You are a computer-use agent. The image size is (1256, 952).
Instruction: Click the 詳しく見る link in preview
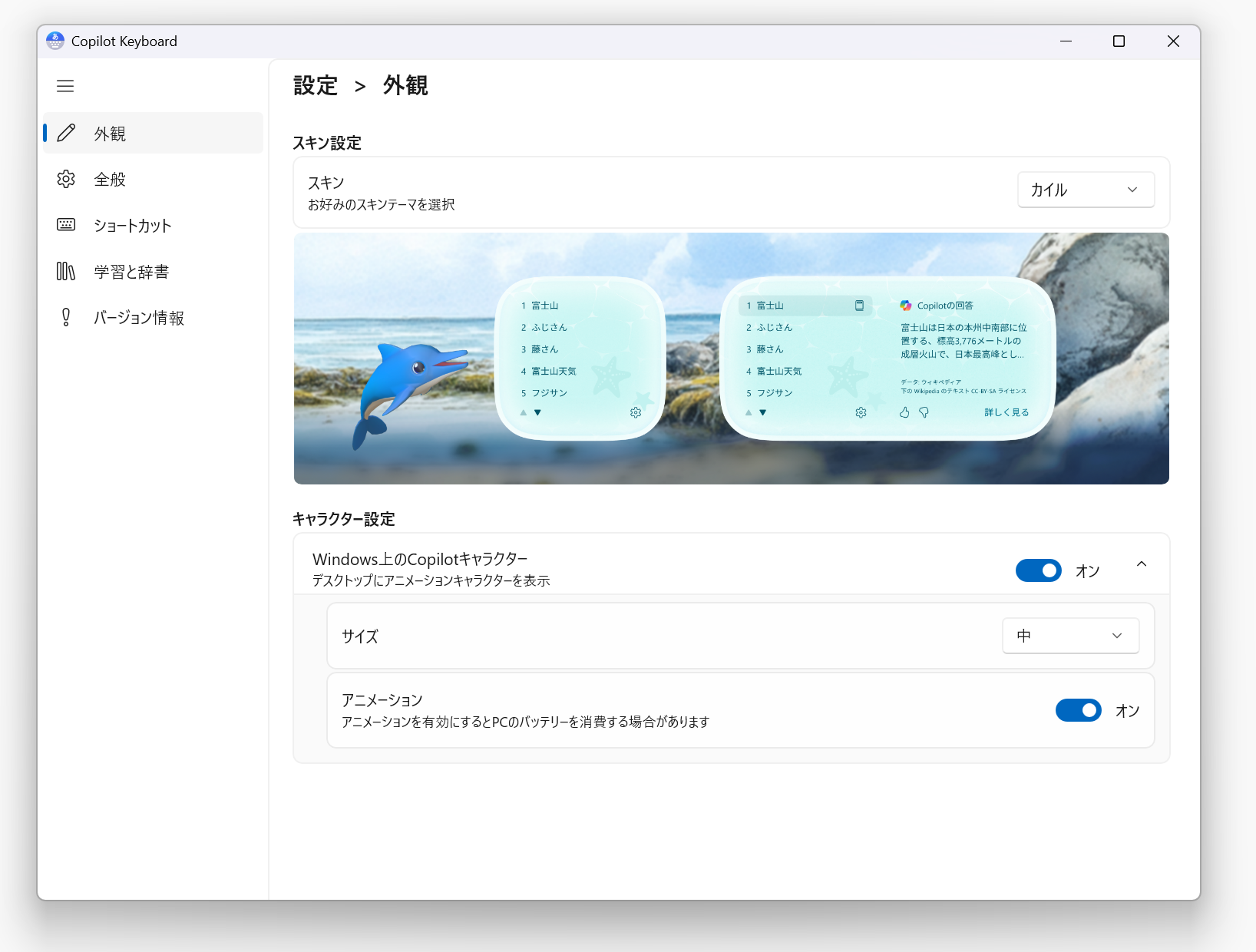pyautogui.click(x=1006, y=412)
